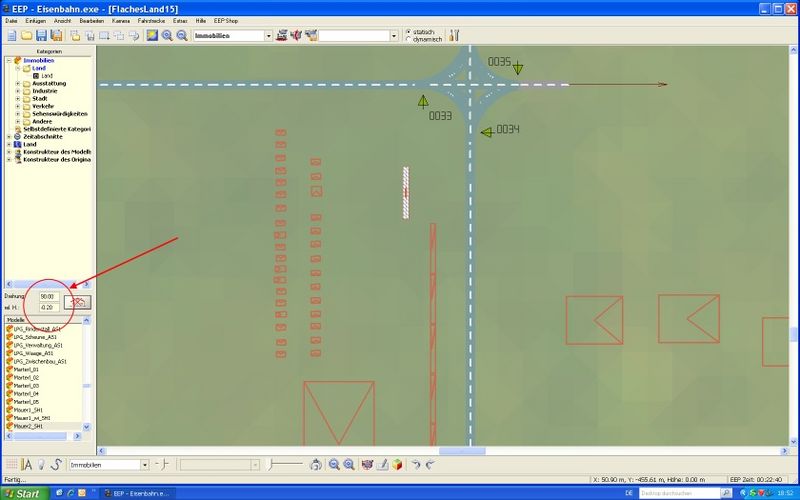Select LPG_Verwaltung_AS1 in the Modelle list

[38, 345]
